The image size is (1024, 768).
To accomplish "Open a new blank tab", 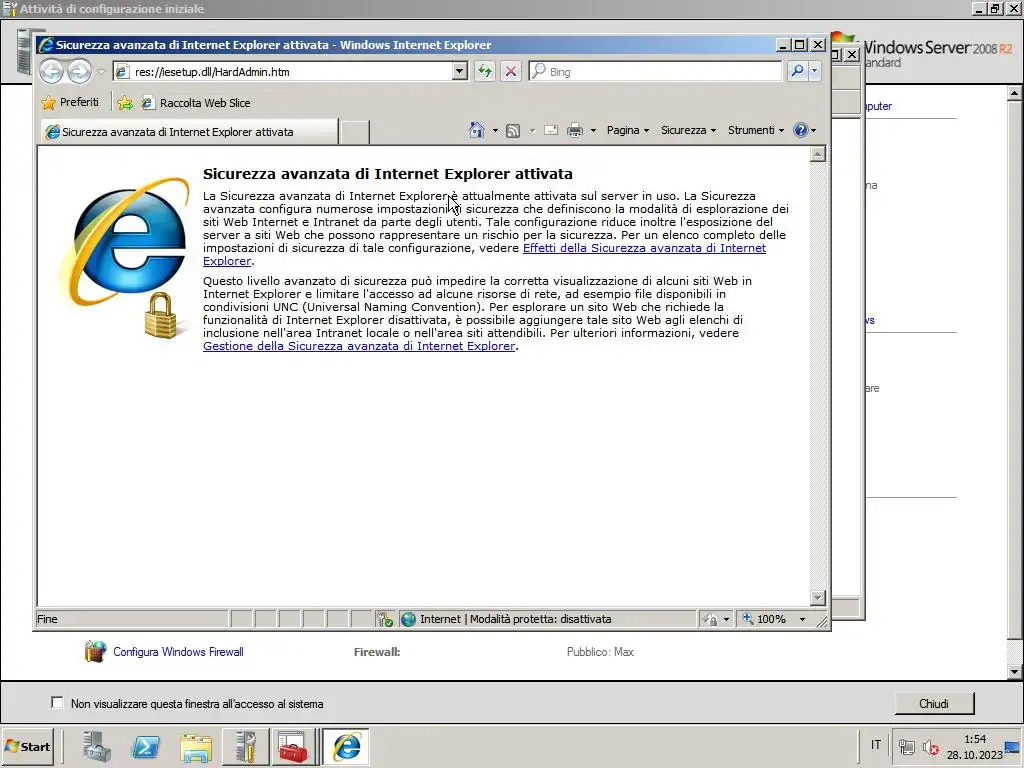I will 355,132.
